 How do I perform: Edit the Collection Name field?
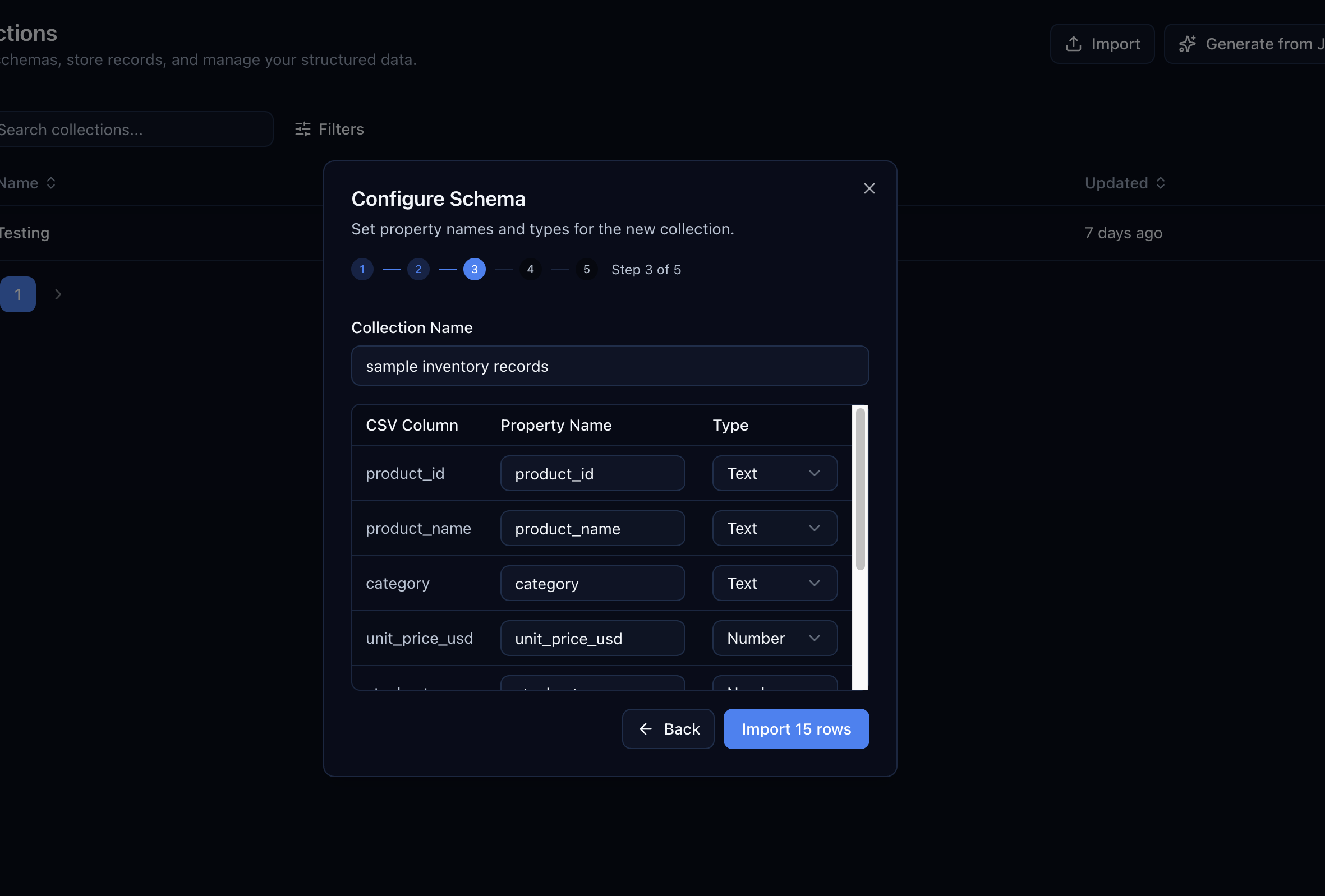609,366
